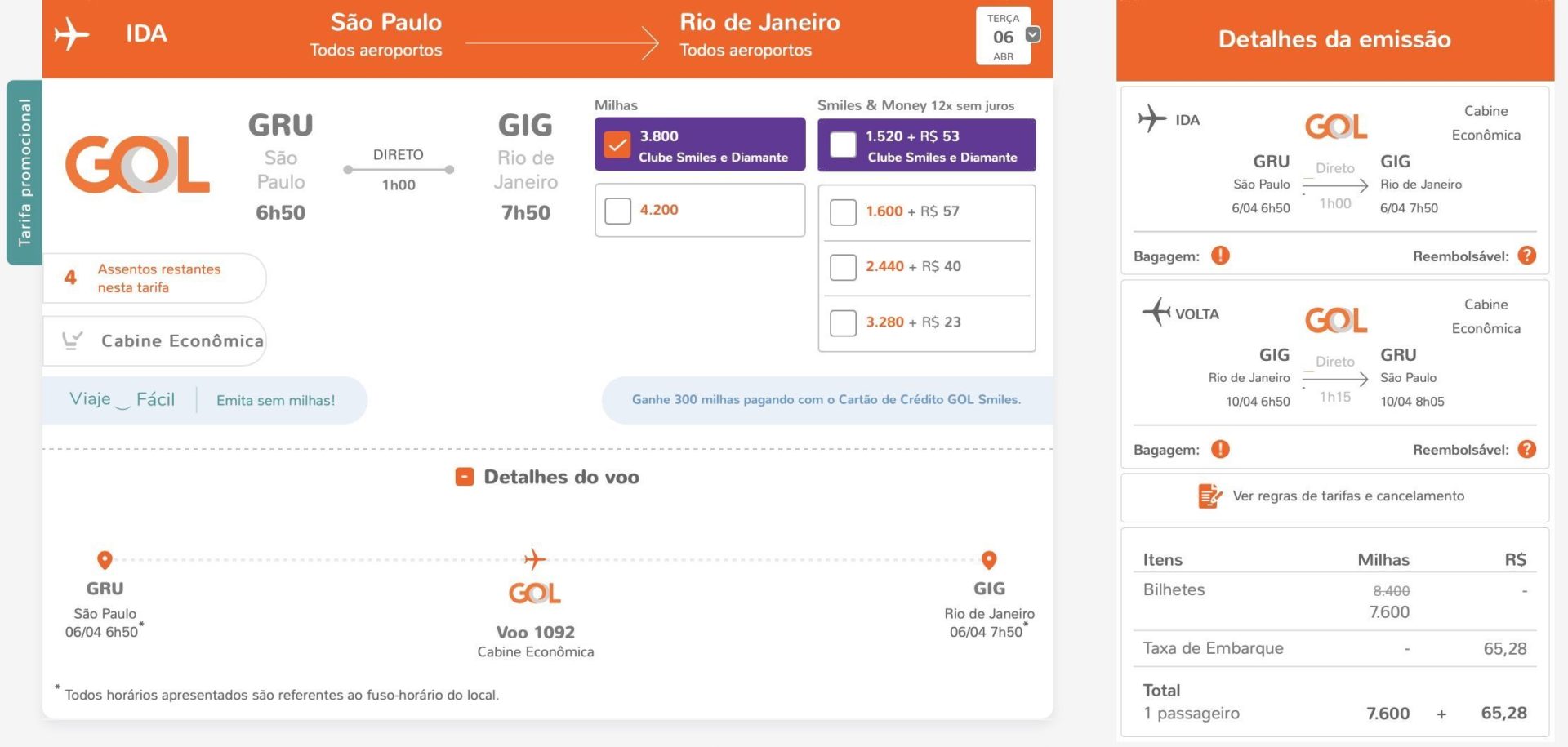Click the airplane icon on the flight route line
This screenshot has height=747, width=1568.
[x=535, y=559]
